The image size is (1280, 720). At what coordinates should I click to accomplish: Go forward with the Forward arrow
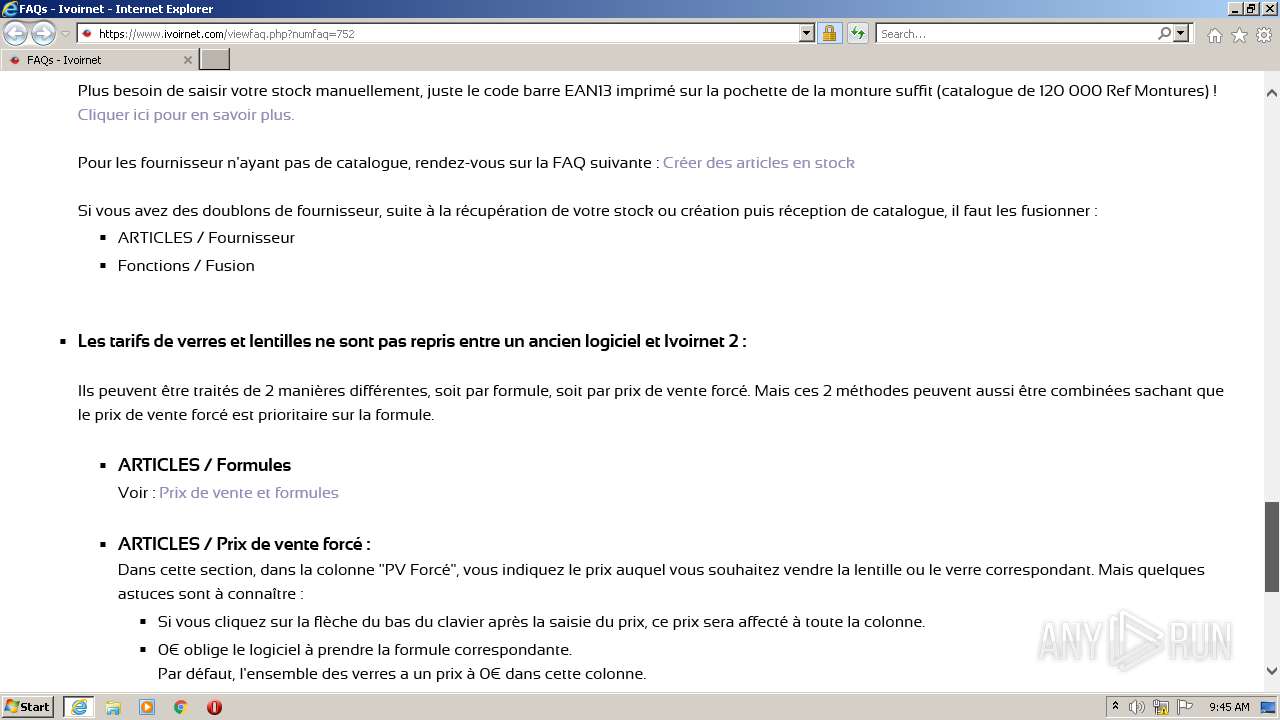click(x=43, y=33)
